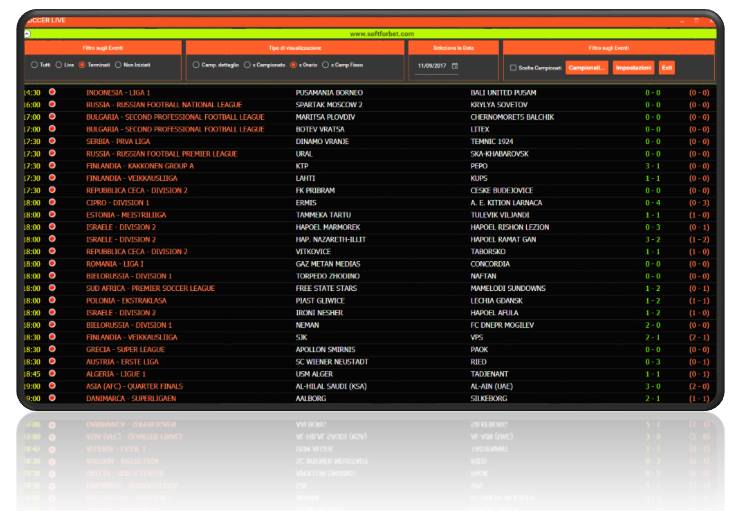Click team name Silkeborg
The image size is (737, 511).
coord(489,398)
